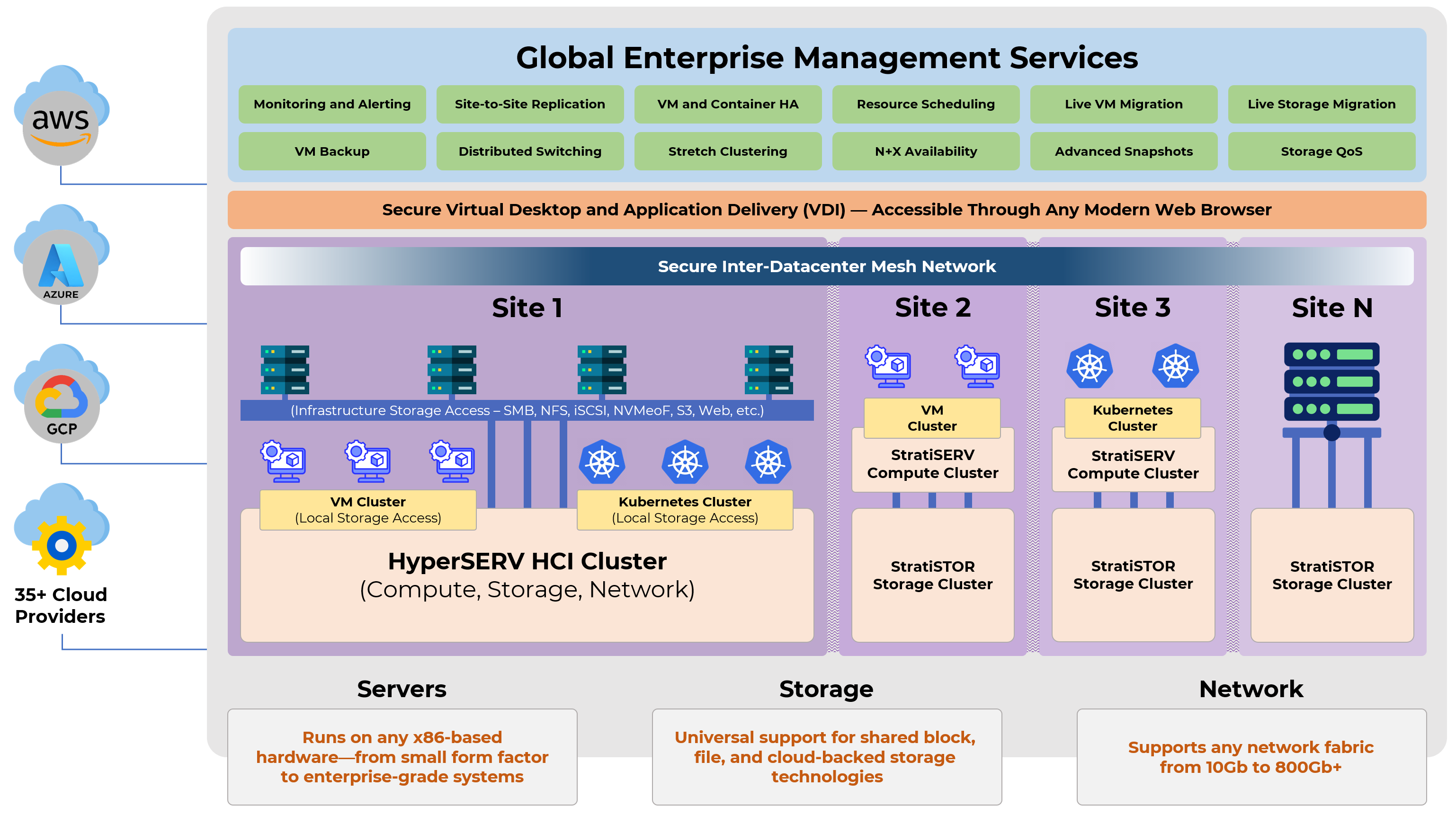
Task: Select the HyperSERV HCI Cluster block
Action: click(x=527, y=576)
